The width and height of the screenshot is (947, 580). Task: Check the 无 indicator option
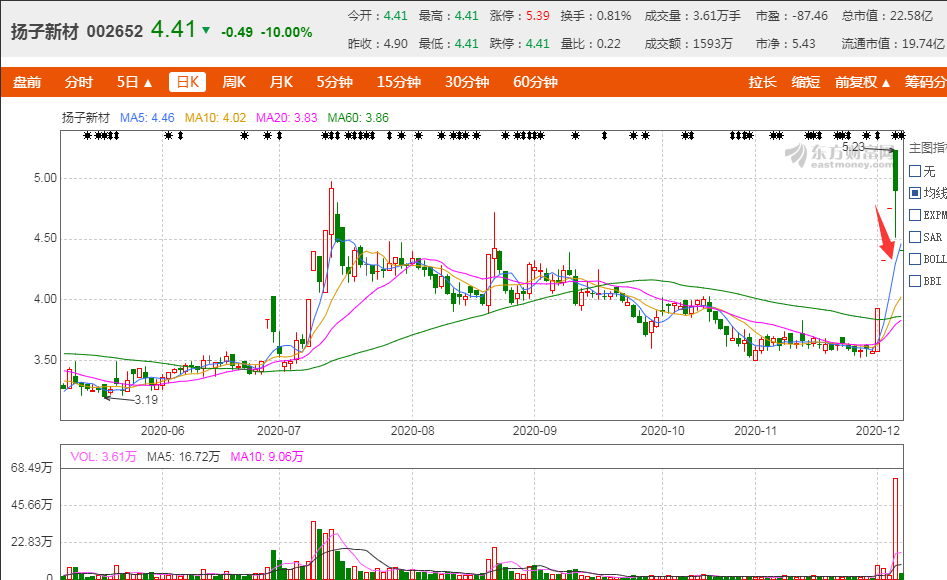pos(915,171)
